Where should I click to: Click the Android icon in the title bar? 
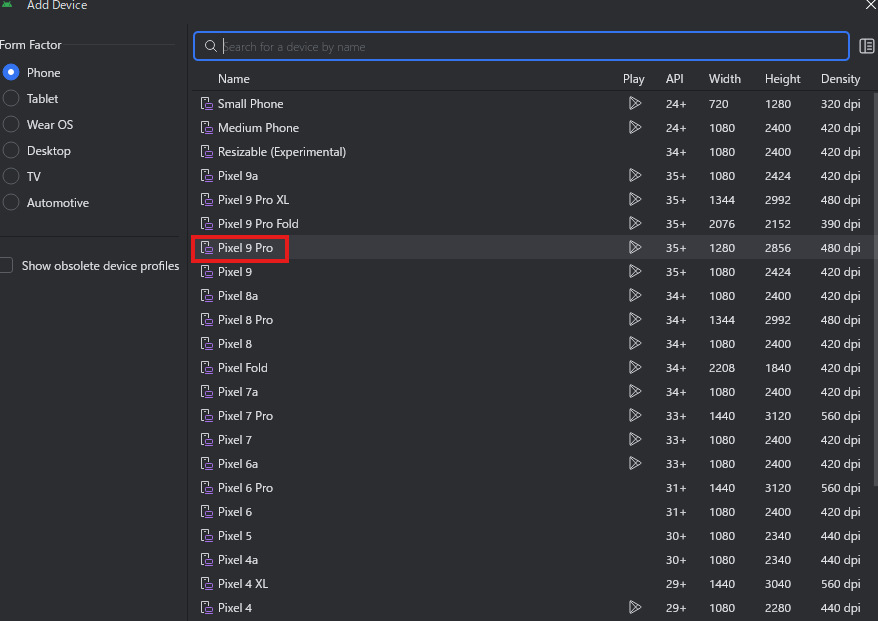click(7, 4)
